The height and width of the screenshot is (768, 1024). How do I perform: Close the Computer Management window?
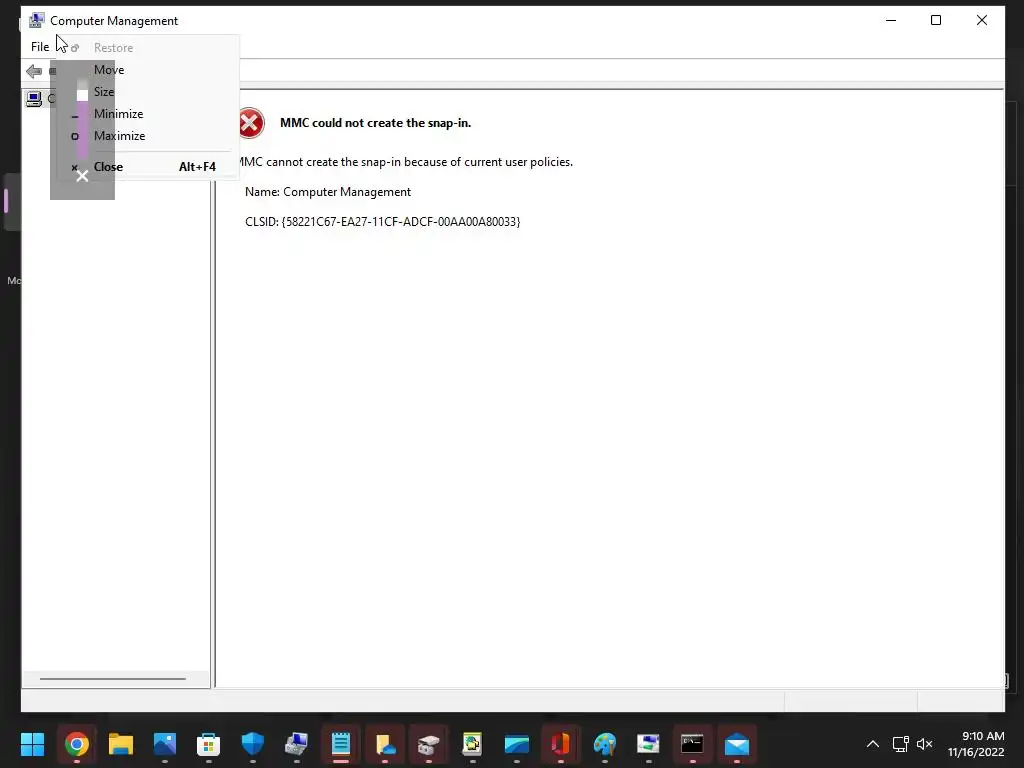(982, 20)
